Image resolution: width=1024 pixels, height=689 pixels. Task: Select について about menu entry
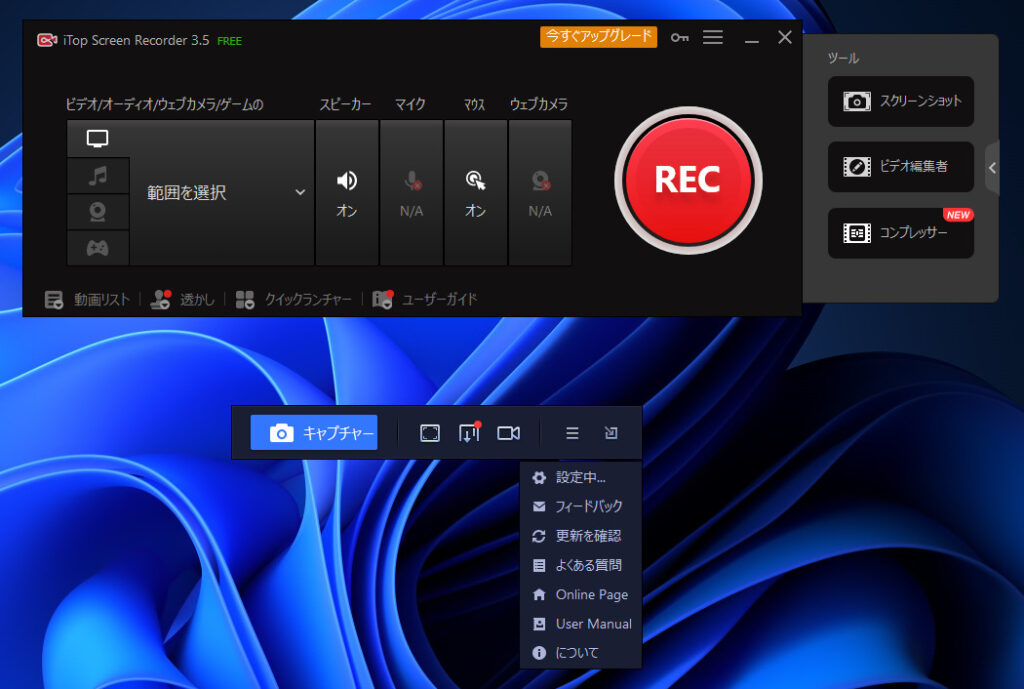pyautogui.click(x=581, y=652)
